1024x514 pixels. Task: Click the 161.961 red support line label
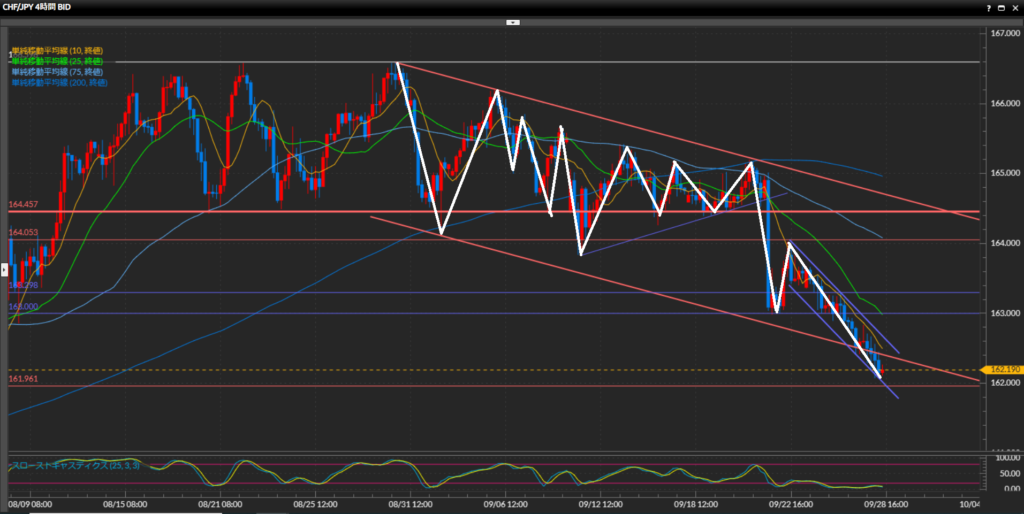point(22,379)
